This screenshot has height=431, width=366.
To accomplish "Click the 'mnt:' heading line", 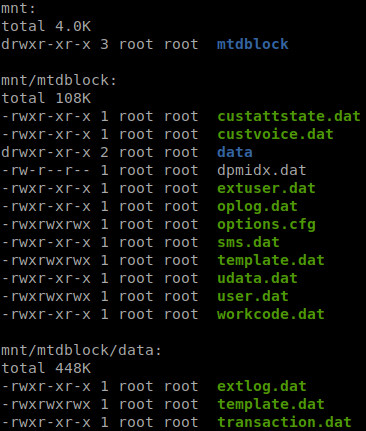I will (18, 8).
